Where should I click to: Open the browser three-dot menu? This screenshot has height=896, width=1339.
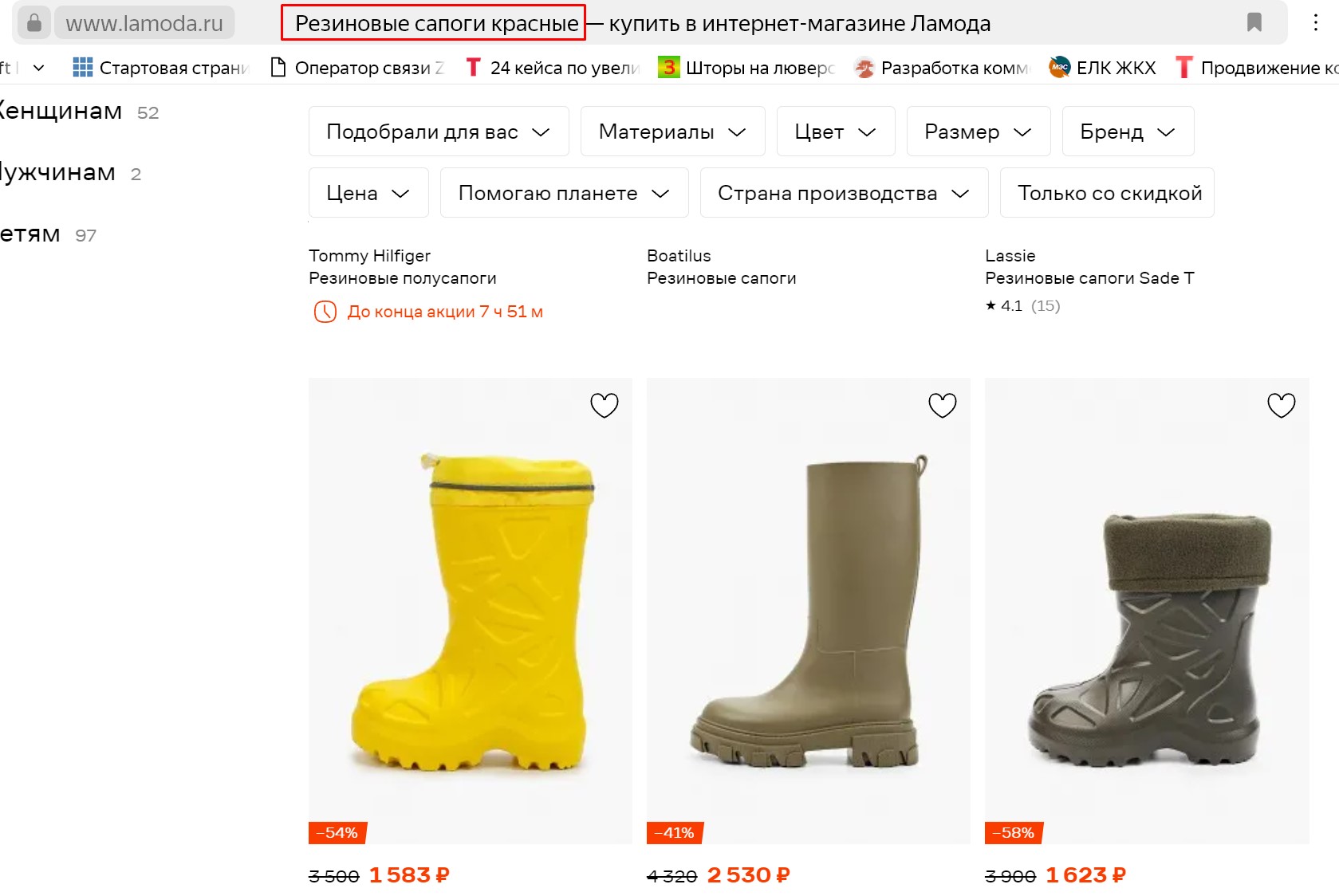(1315, 23)
